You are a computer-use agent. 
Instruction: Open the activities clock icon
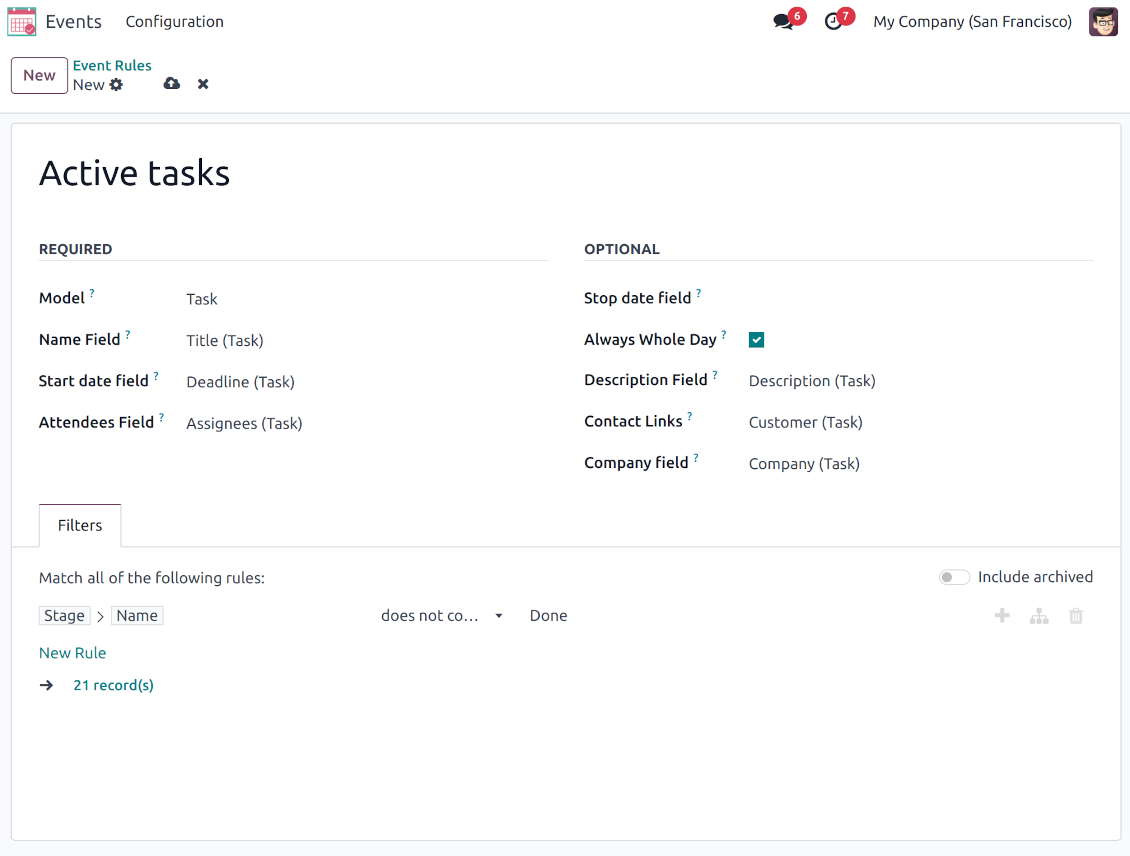tap(833, 22)
